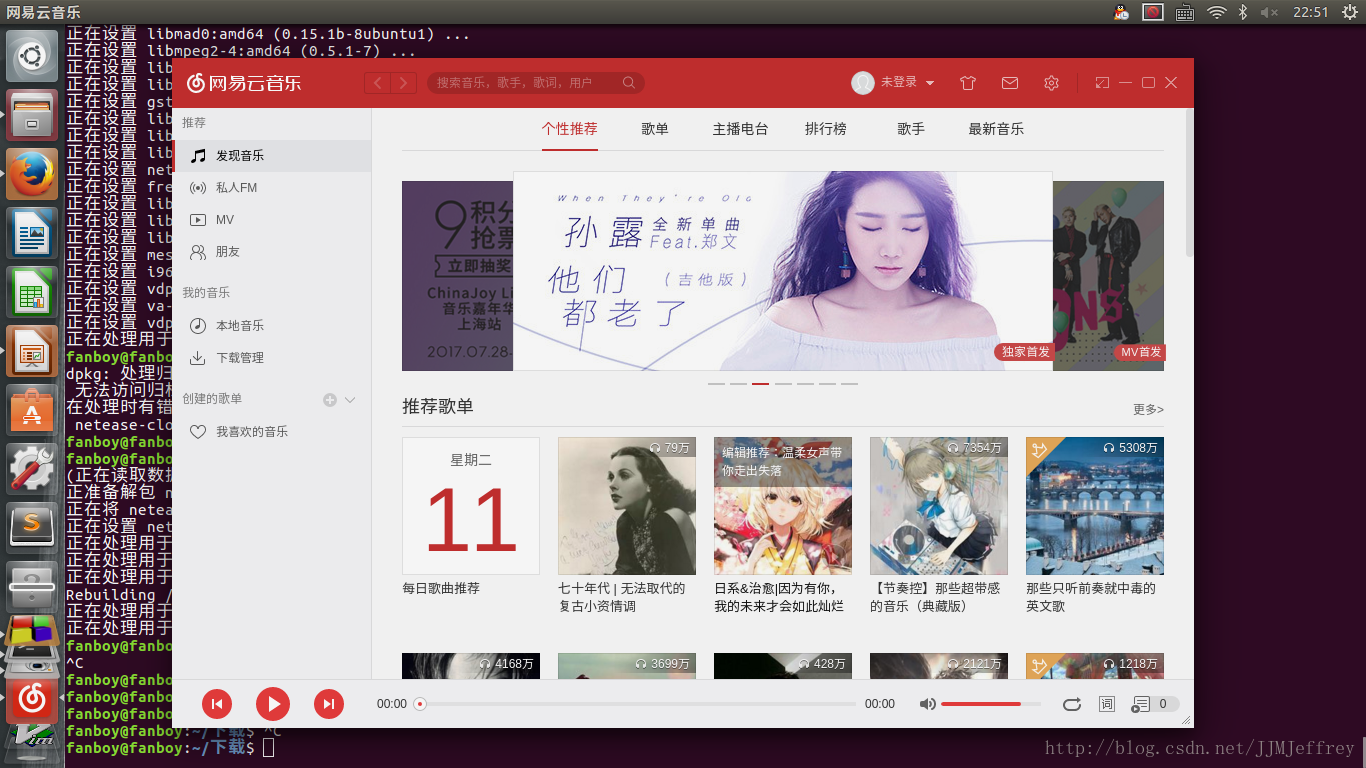Open MV in the sidebar

tap(272, 220)
